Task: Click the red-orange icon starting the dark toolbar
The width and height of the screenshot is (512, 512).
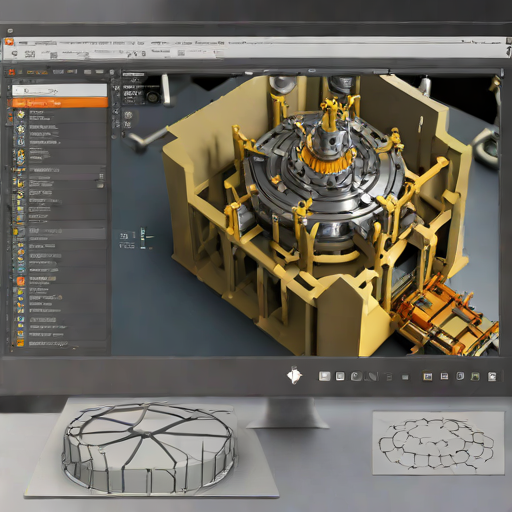Action: pos(12,72)
